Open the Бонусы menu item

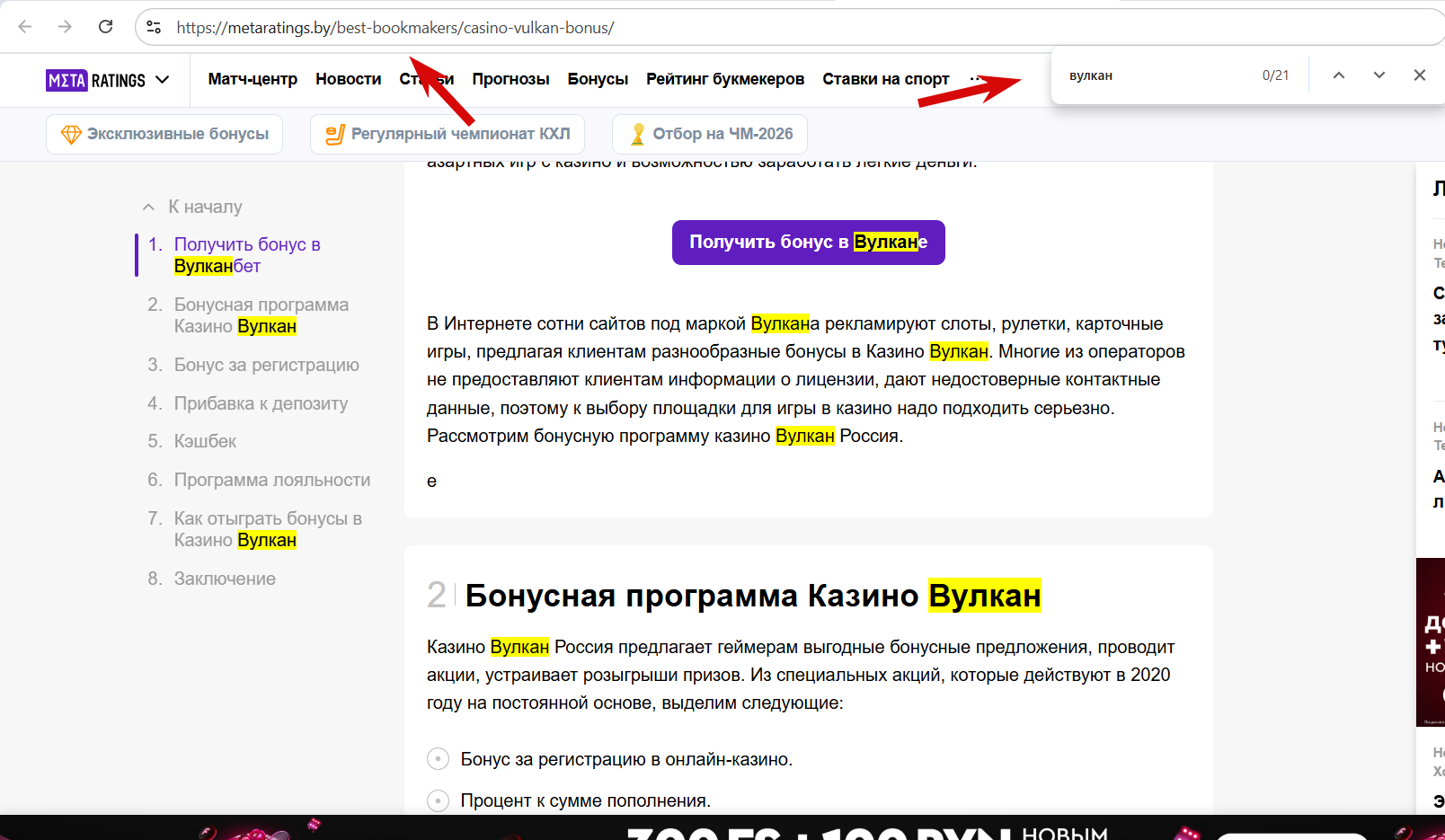tap(598, 79)
